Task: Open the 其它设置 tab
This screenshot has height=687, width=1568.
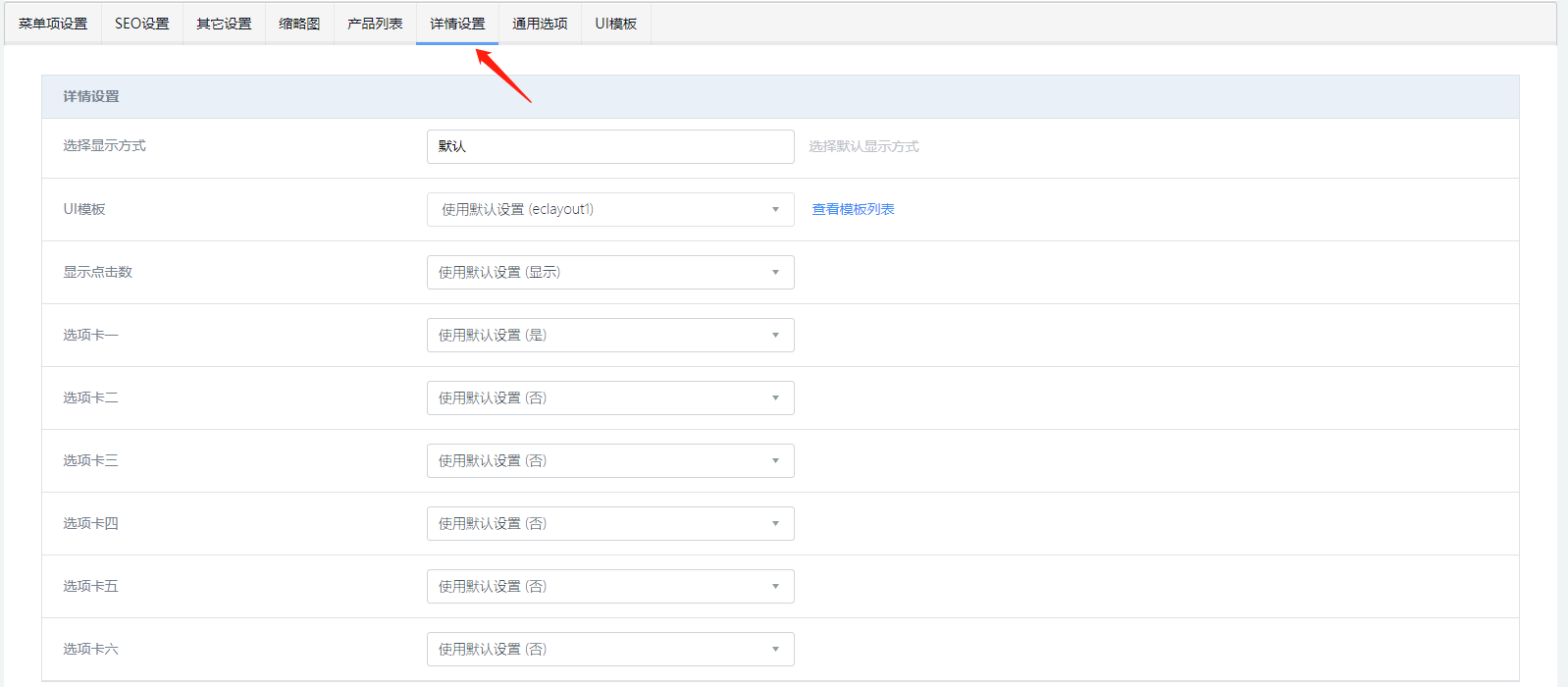Action: (x=224, y=24)
